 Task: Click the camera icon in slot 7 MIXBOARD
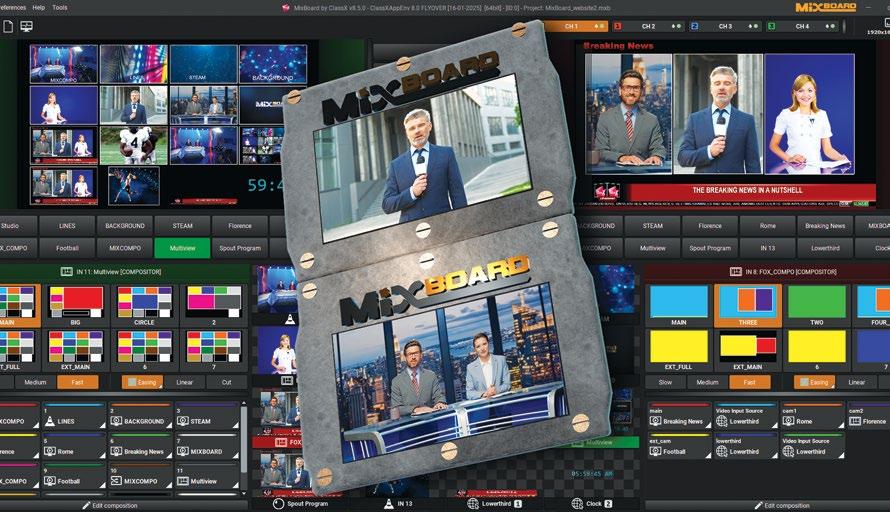(183, 451)
